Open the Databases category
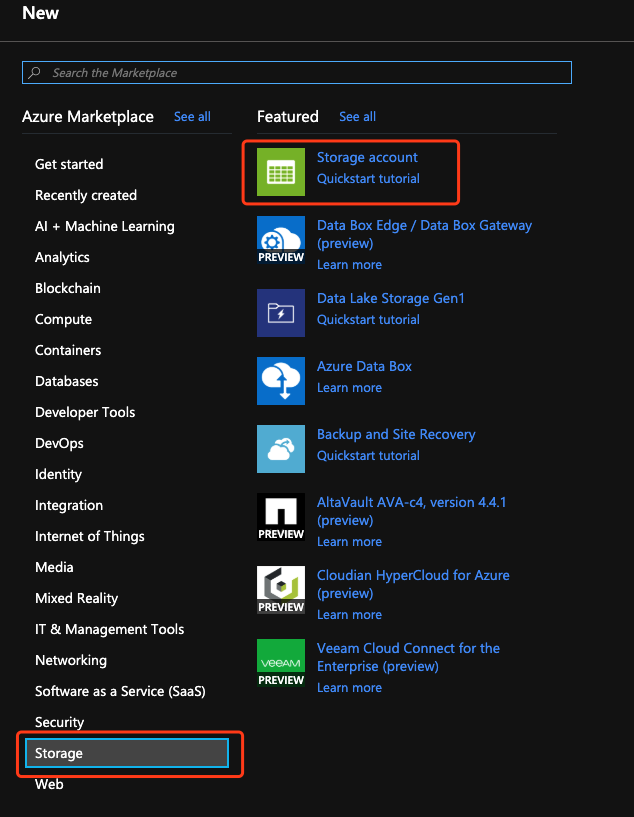Image resolution: width=634 pixels, height=817 pixels. (67, 381)
